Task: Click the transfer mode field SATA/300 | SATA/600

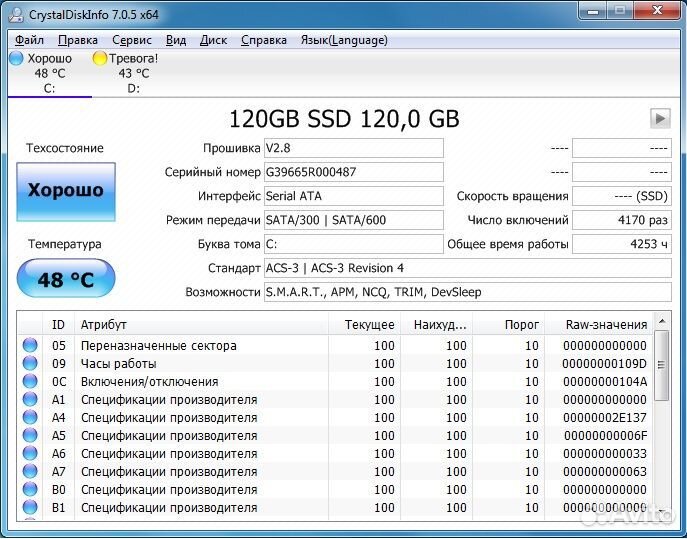Action: coord(354,220)
